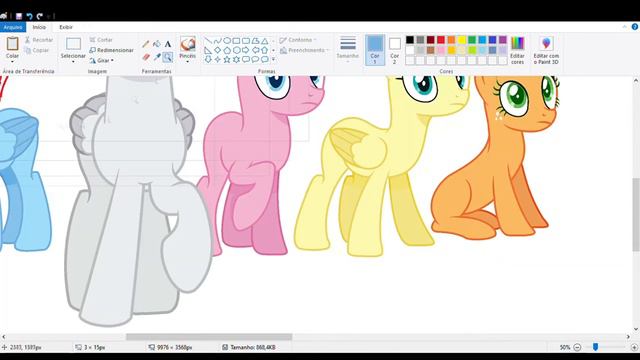Choose the Polygon shape

coord(255,41)
